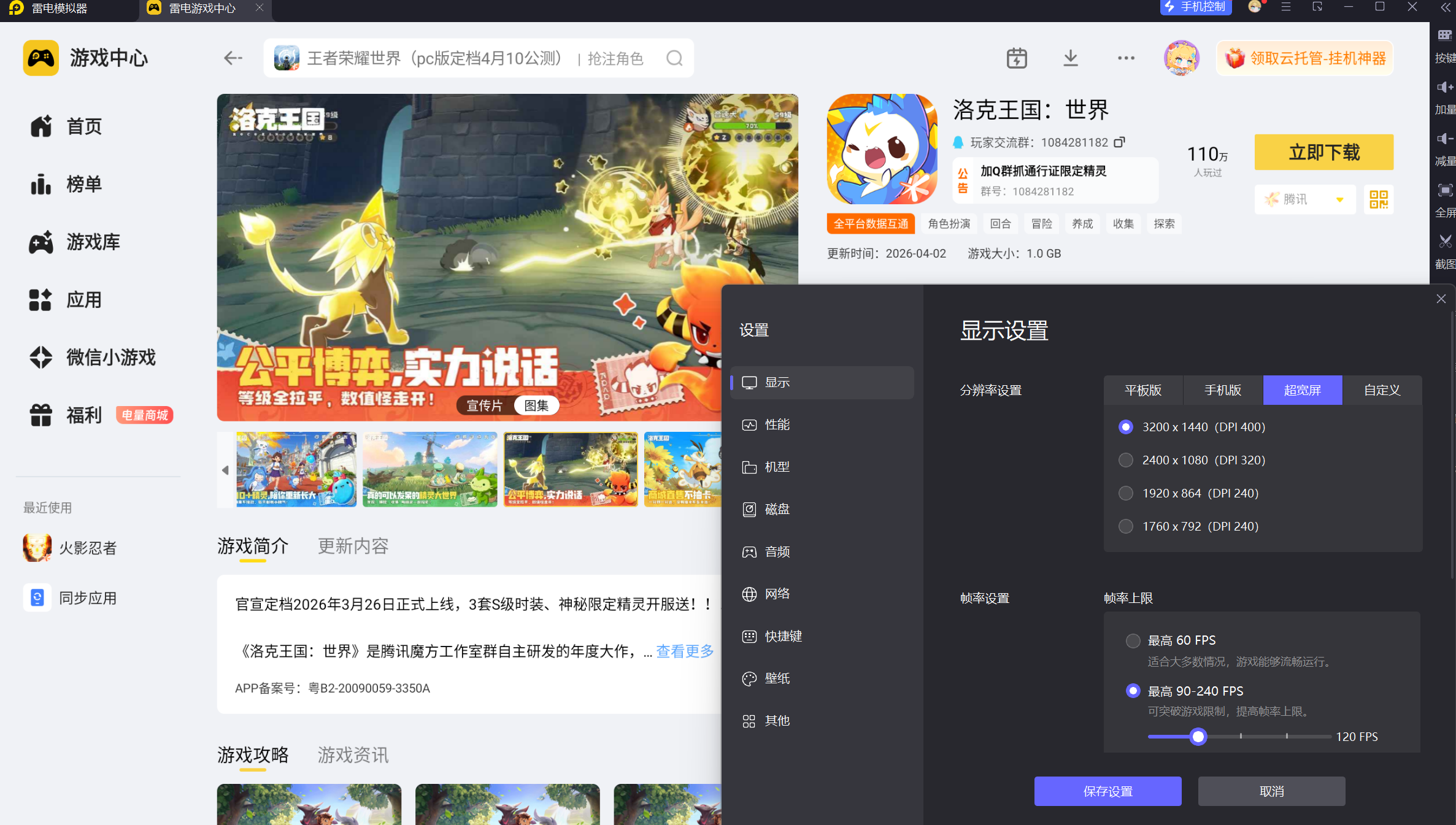Screen dimensions: 1456x825
Task: Switch to the 手机版 resolution tab
Action: (1223, 390)
